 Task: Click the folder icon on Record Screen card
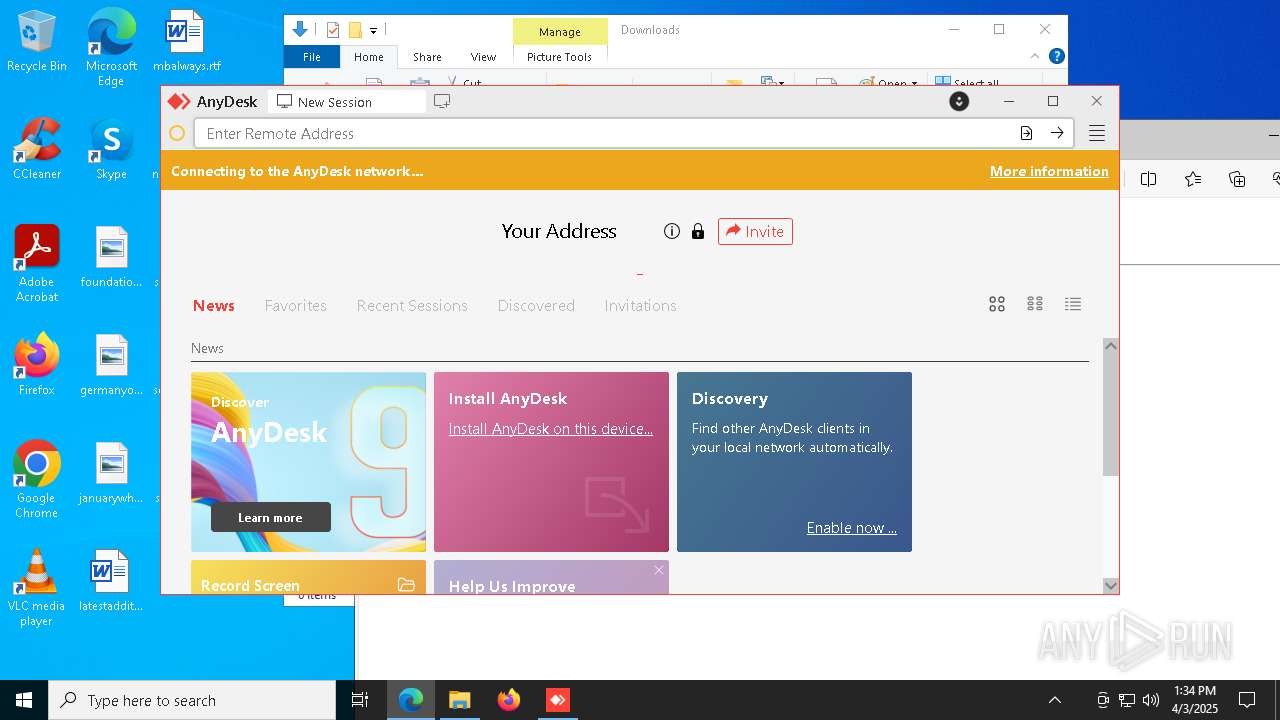tap(406, 585)
